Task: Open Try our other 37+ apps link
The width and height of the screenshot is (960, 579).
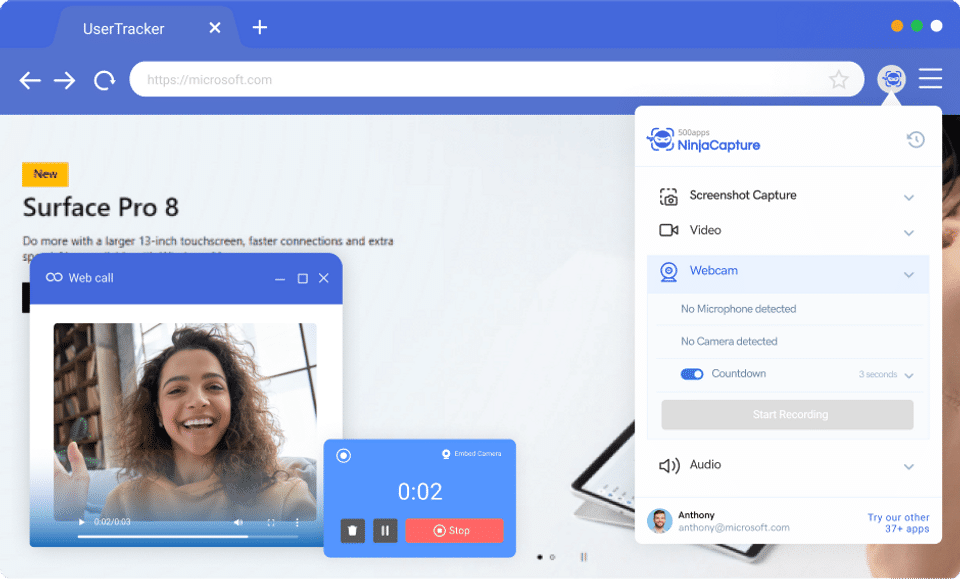Action: pyautogui.click(x=898, y=523)
